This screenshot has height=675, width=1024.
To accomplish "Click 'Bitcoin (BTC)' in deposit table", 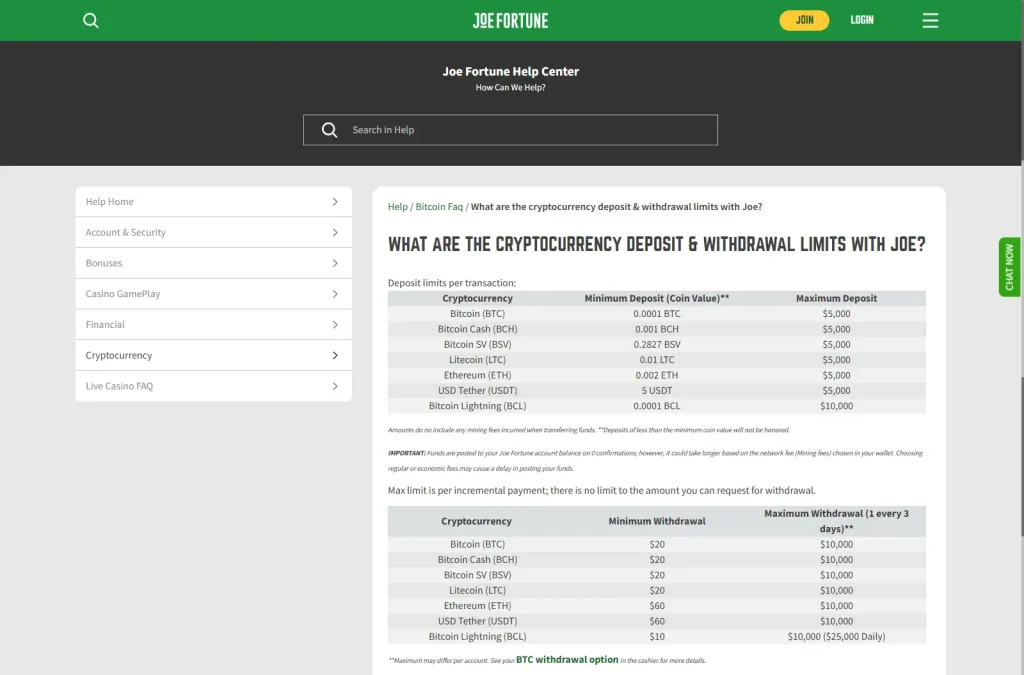I will 477,313.
